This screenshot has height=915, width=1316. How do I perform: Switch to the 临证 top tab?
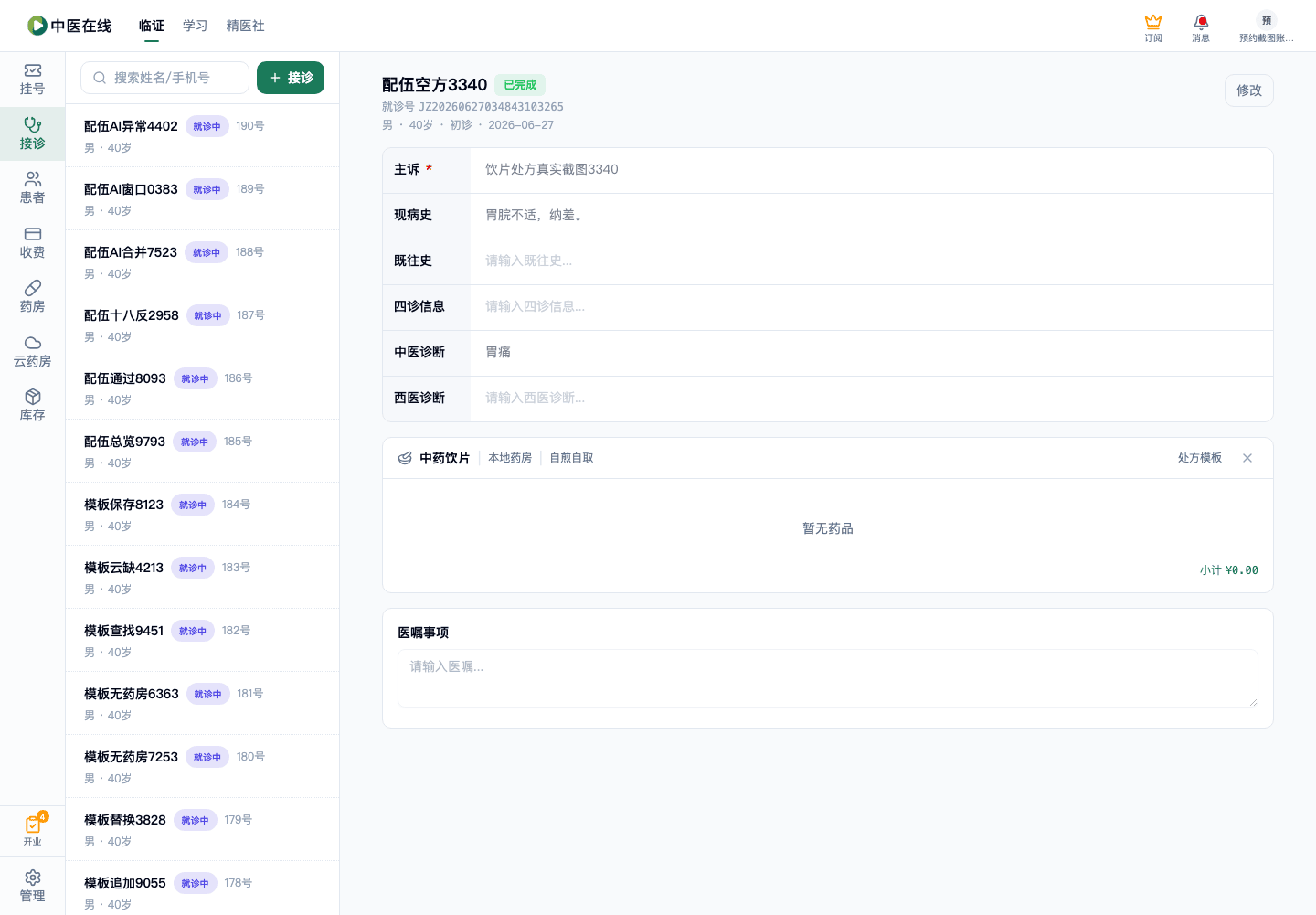pos(152,26)
